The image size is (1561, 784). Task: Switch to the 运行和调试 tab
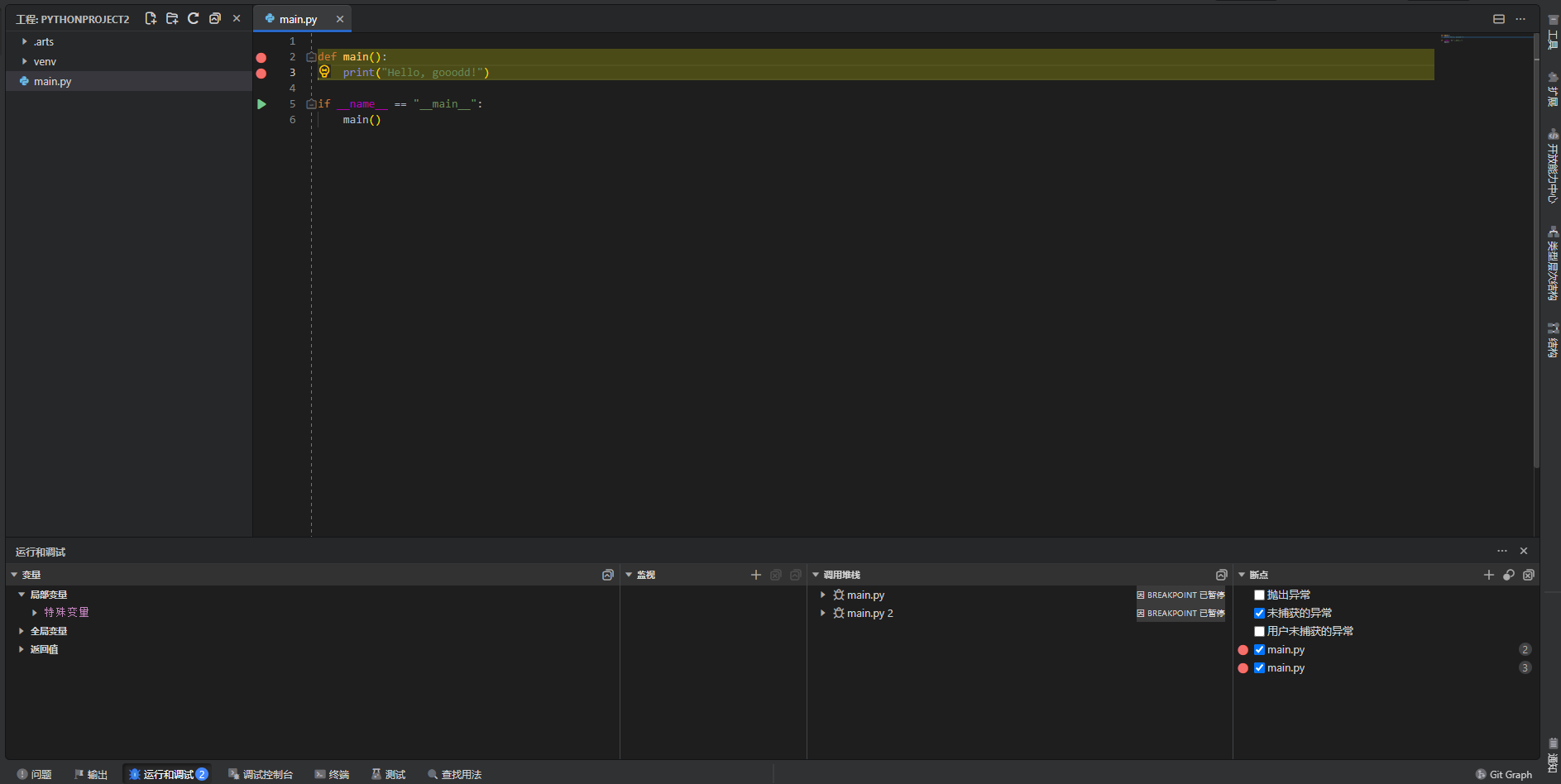click(x=168, y=774)
